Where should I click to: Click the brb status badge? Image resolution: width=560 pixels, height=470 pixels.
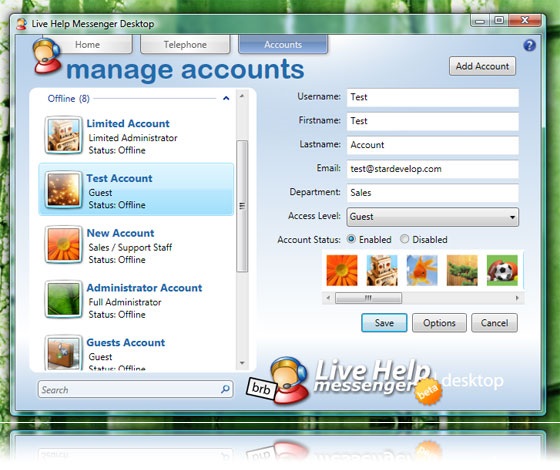[261, 388]
